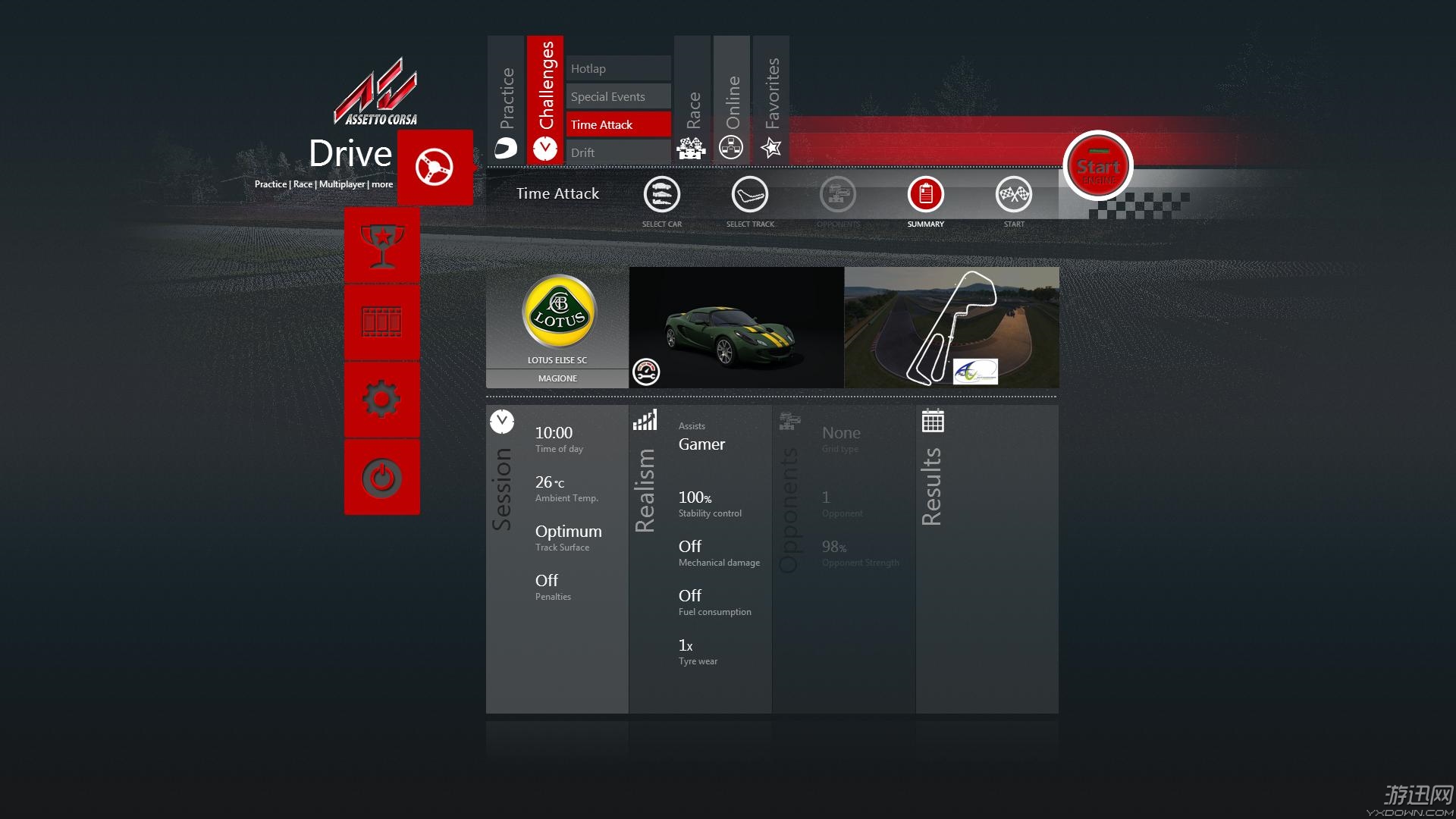The width and height of the screenshot is (1456, 819).
Task: Switch to the Practice tab
Action: 506,99
